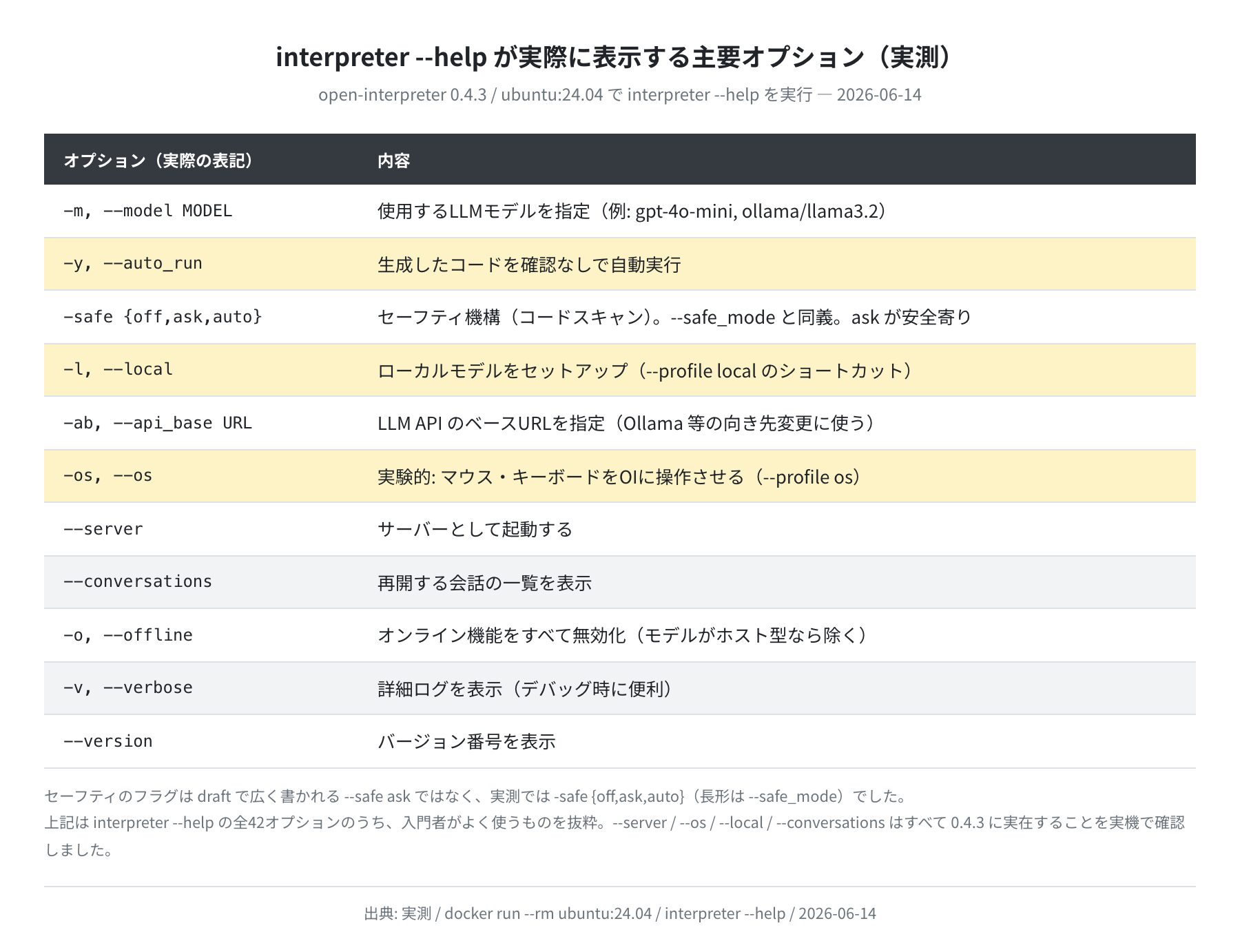Click description starting "実験的: マウス・キーボード"
The height and width of the screenshot is (952, 1240).
click(x=623, y=477)
